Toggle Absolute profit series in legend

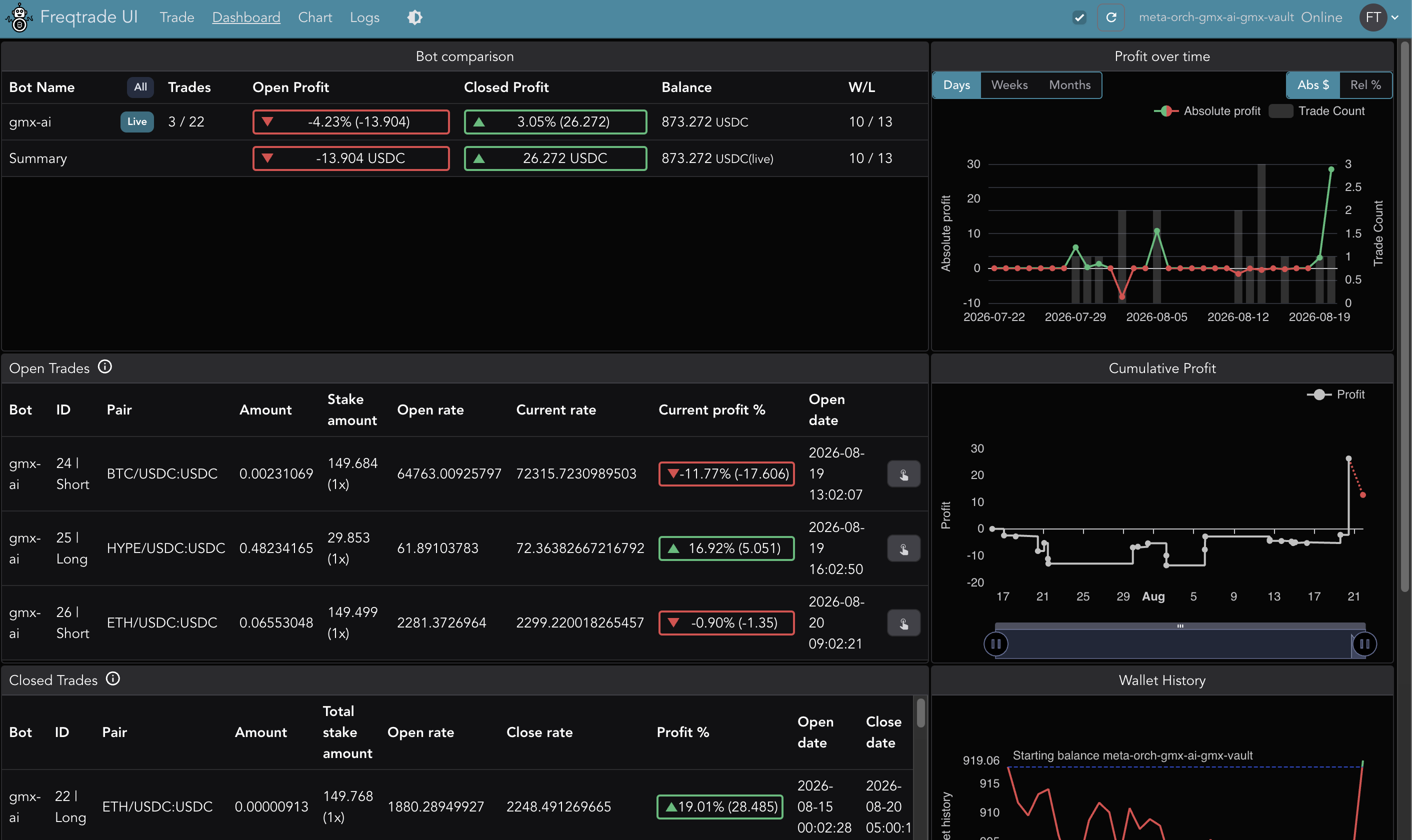click(x=1207, y=111)
